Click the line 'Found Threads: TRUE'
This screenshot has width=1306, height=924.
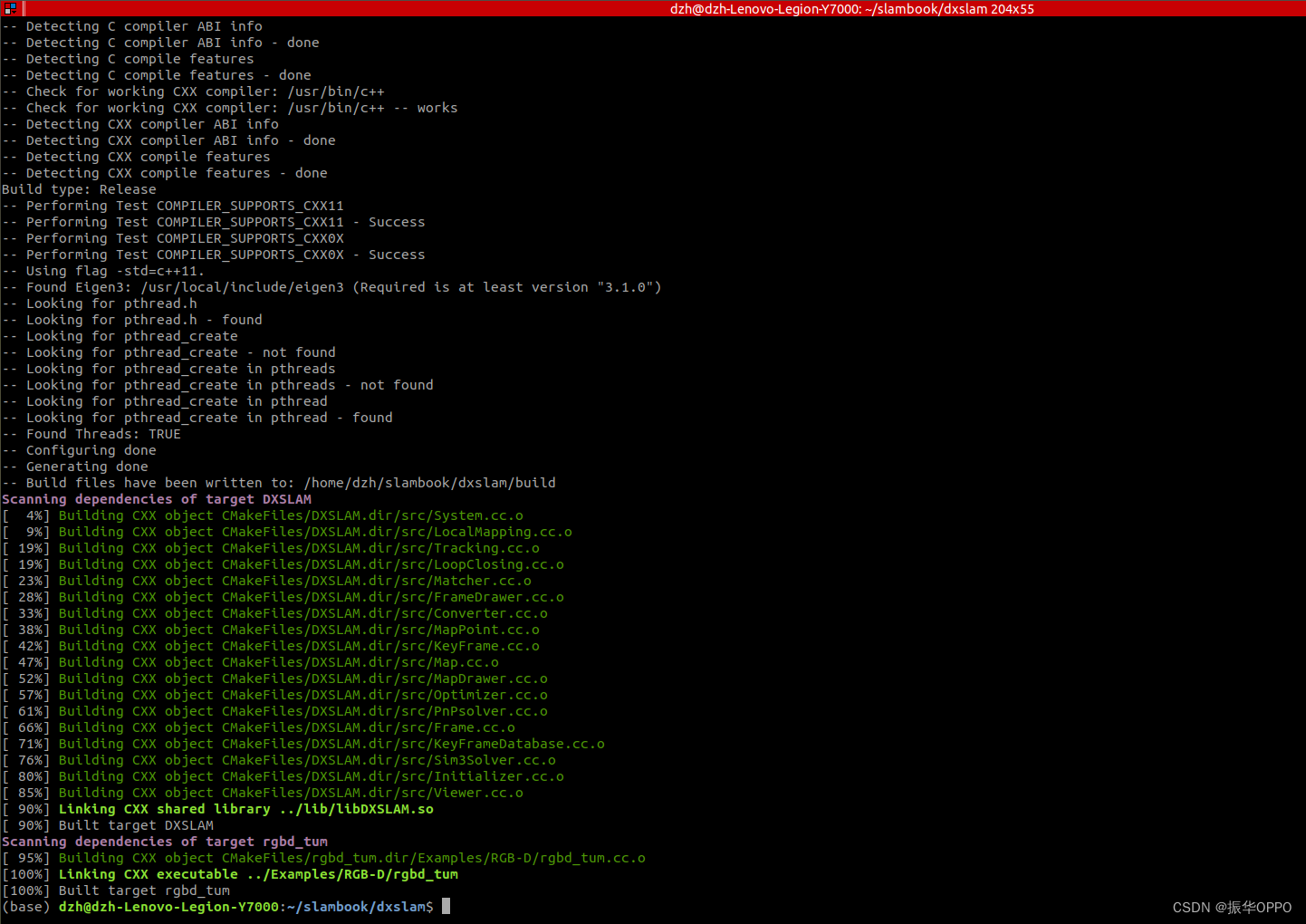click(91, 434)
